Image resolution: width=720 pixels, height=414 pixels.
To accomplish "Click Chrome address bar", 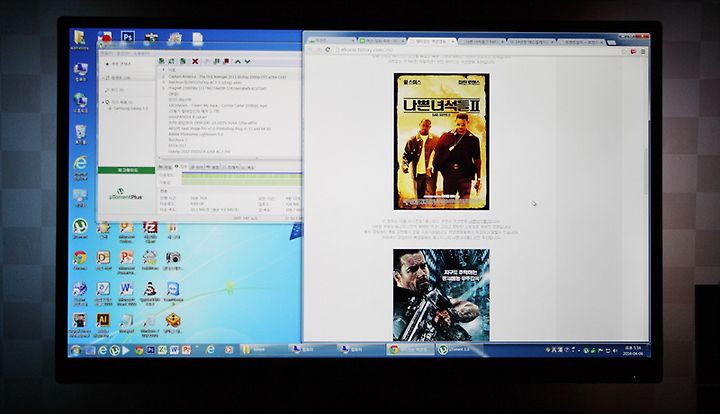I will [478, 50].
